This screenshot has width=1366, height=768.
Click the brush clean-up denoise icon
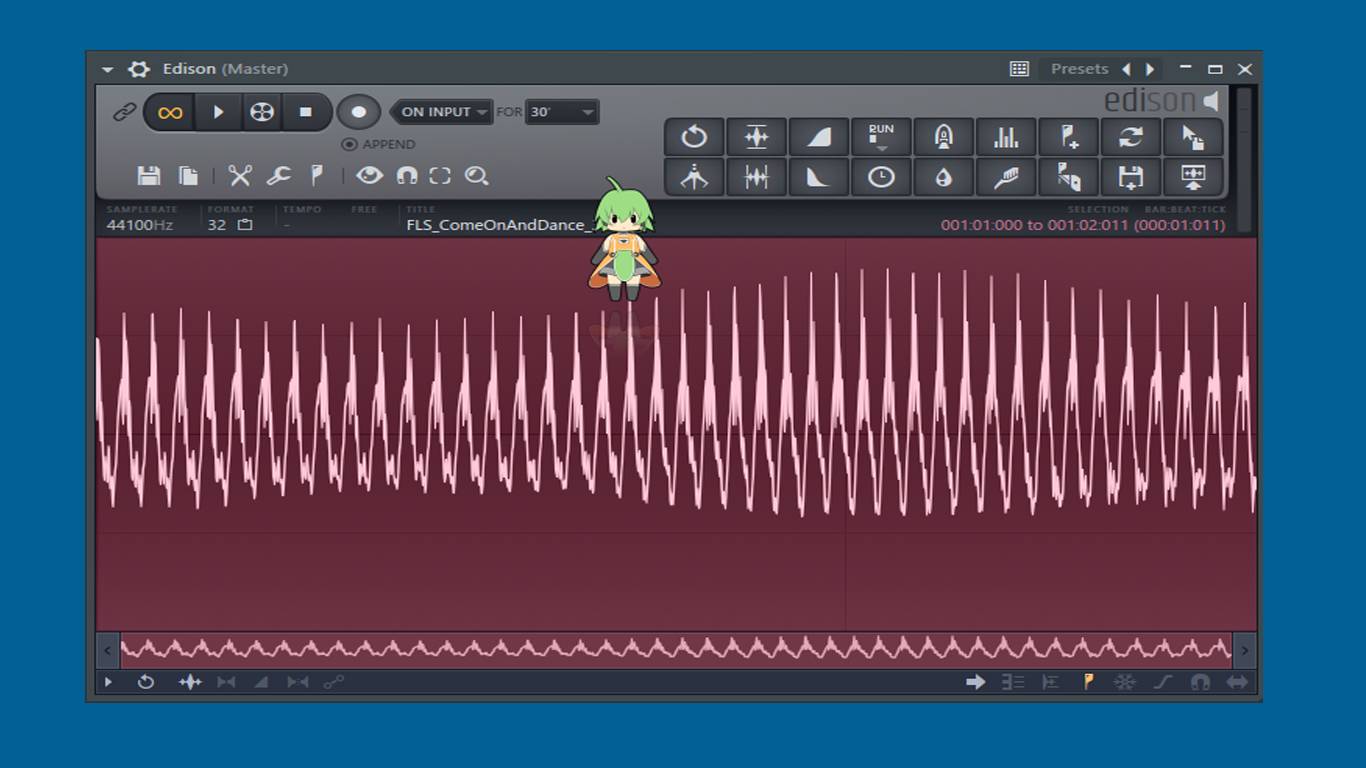(x=1006, y=177)
